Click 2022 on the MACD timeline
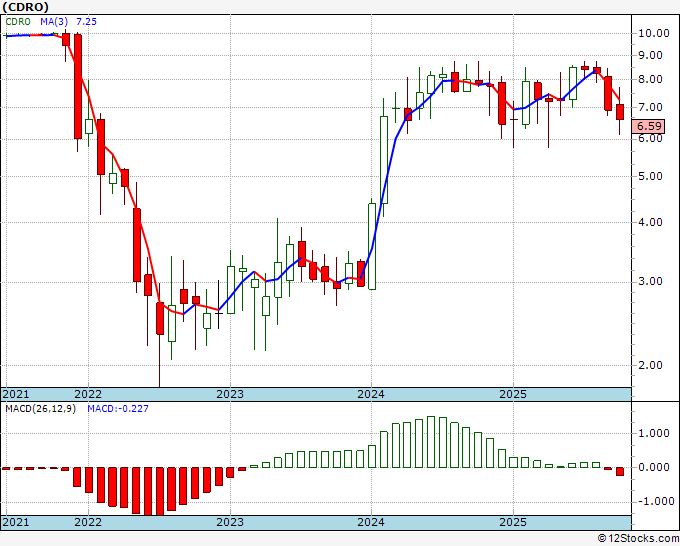The image size is (680, 546). (88, 522)
